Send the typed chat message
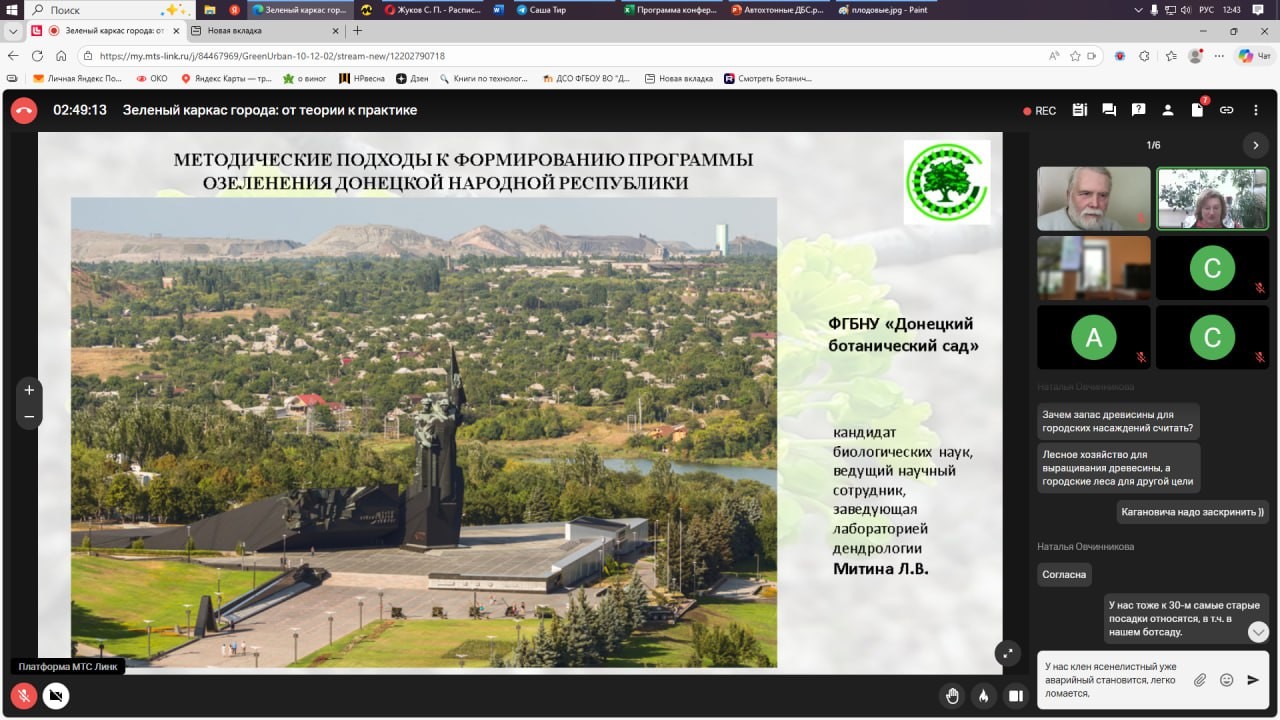 [x=1253, y=680]
